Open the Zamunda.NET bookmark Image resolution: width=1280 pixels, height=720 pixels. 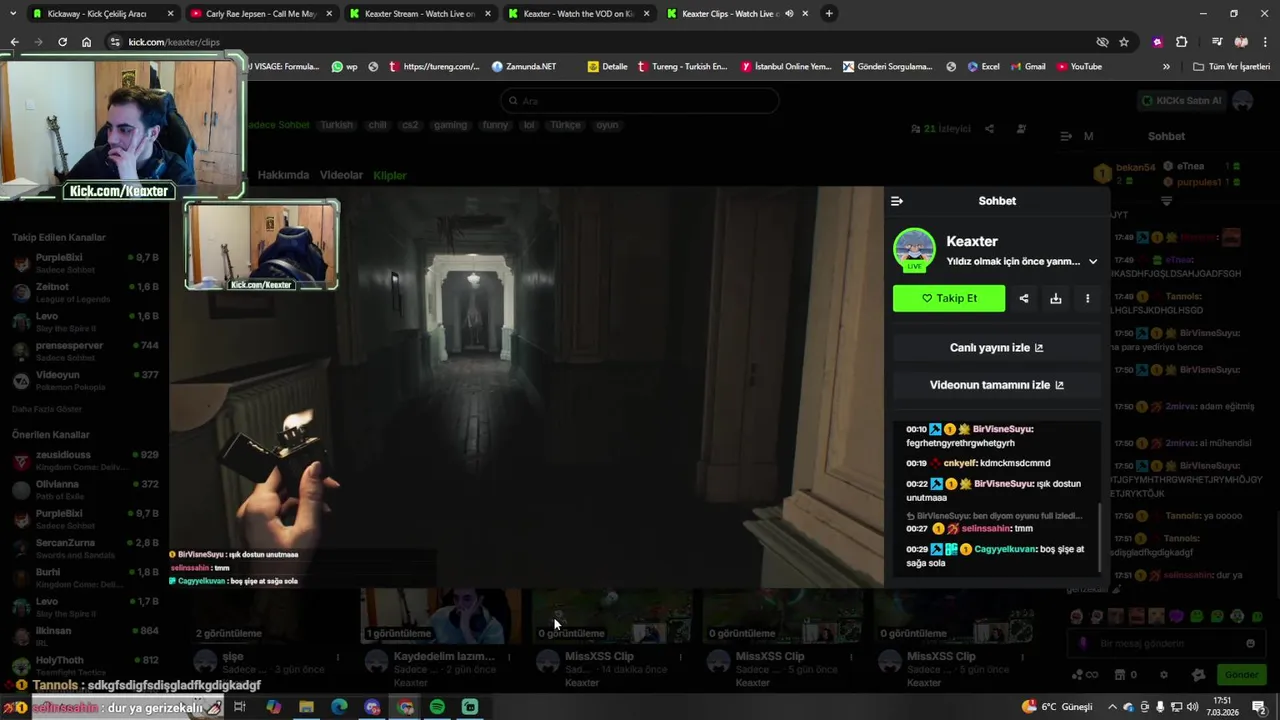pos(524,67)
